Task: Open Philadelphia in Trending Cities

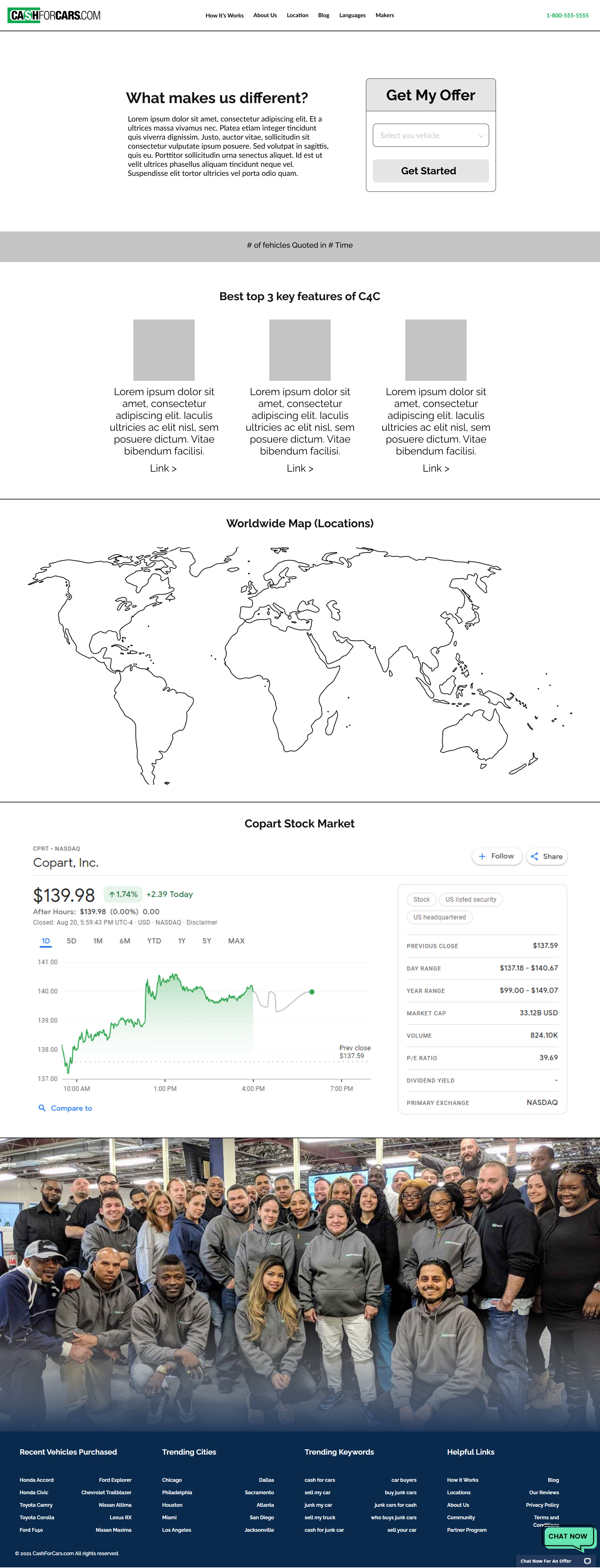Action: [177, 1492]
